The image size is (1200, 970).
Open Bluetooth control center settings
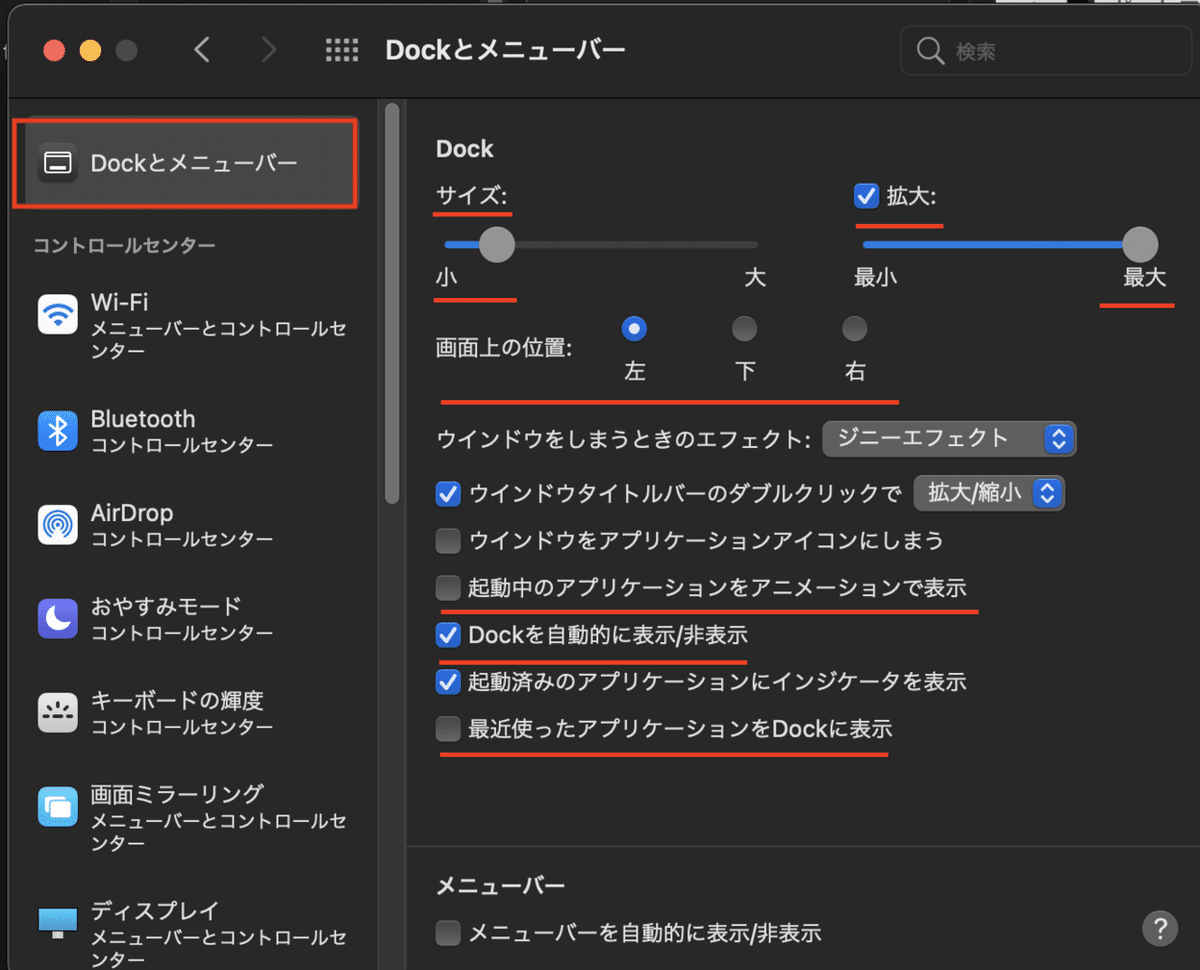[x=57, y=429]
